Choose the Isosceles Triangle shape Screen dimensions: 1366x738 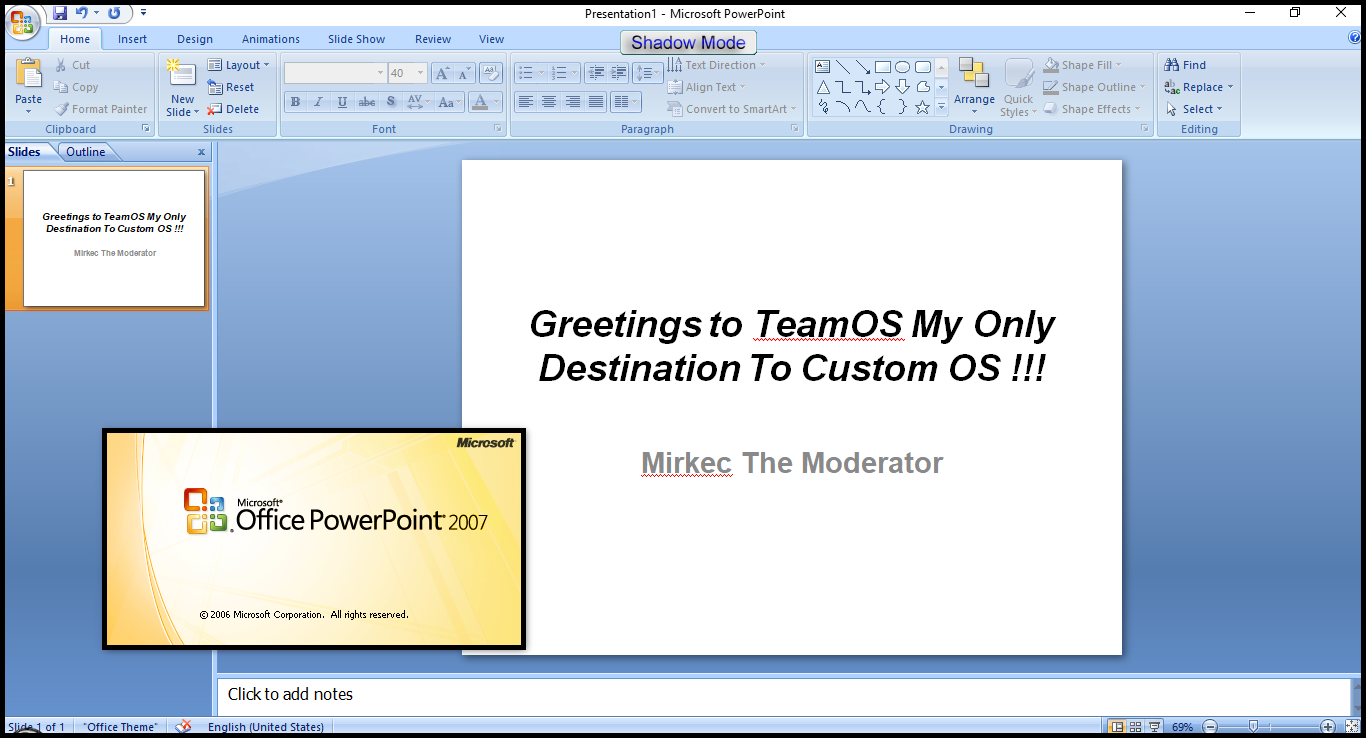pos(823,87)
